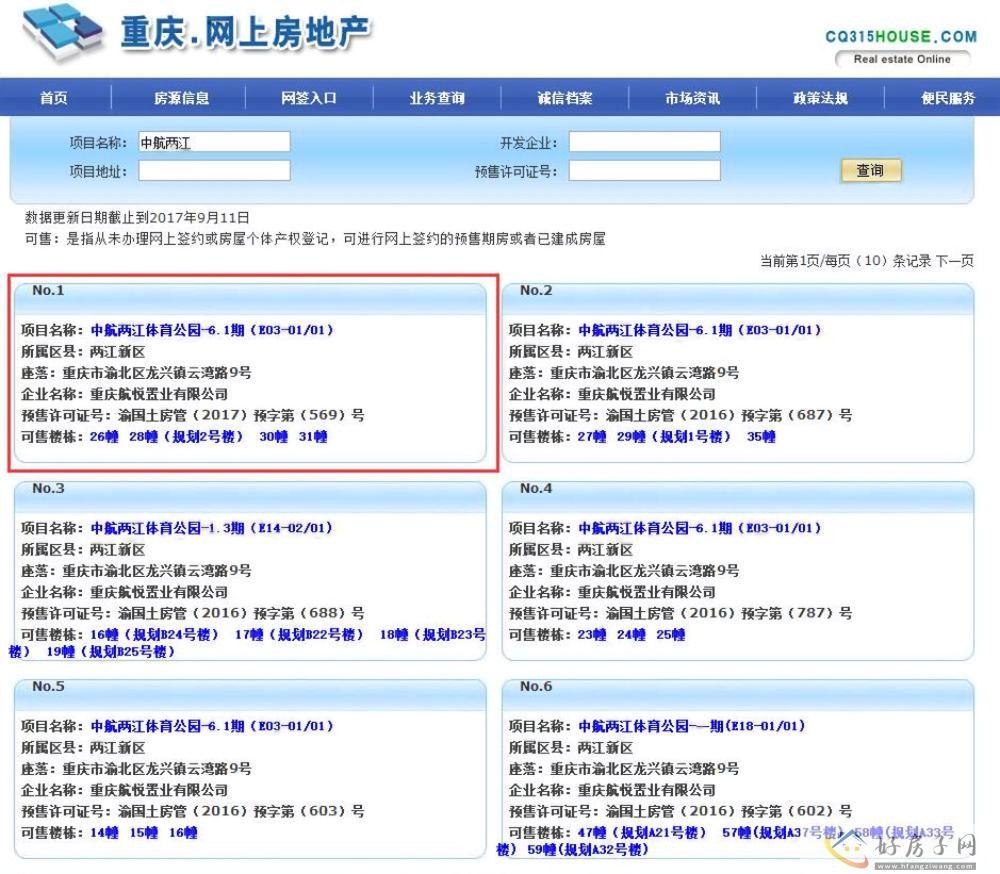
Task: Open building 24幢 in No.4 card
Action: (631, 634)
